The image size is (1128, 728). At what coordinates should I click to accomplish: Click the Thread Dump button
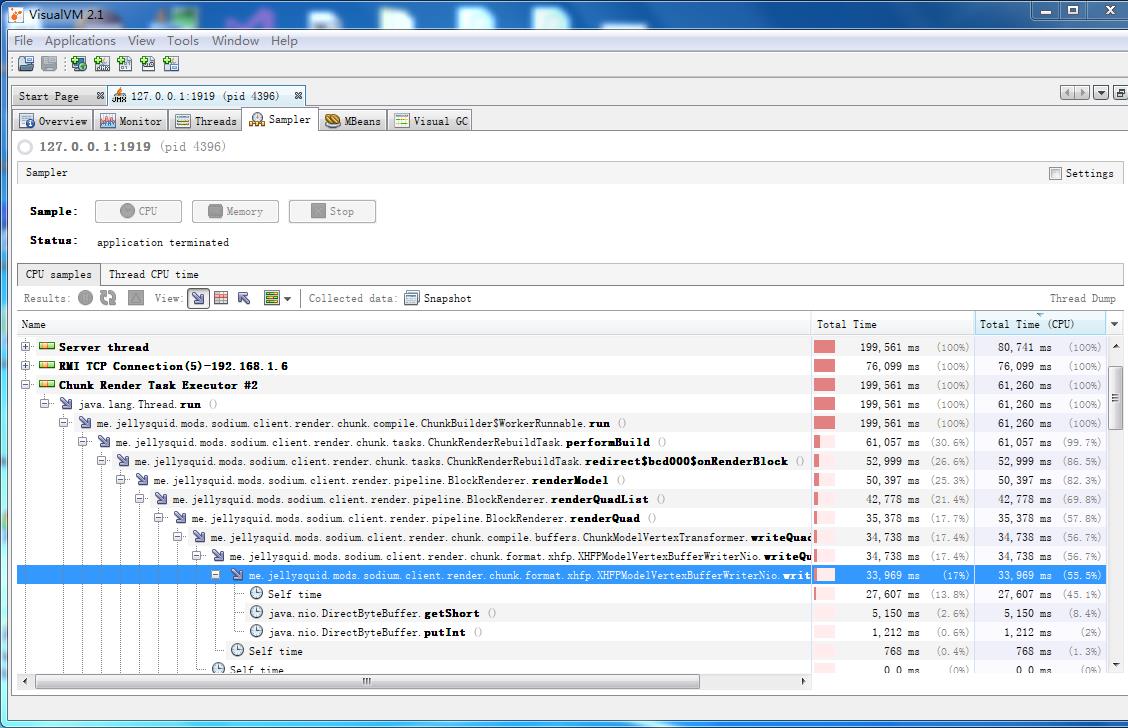[1083, 298]
